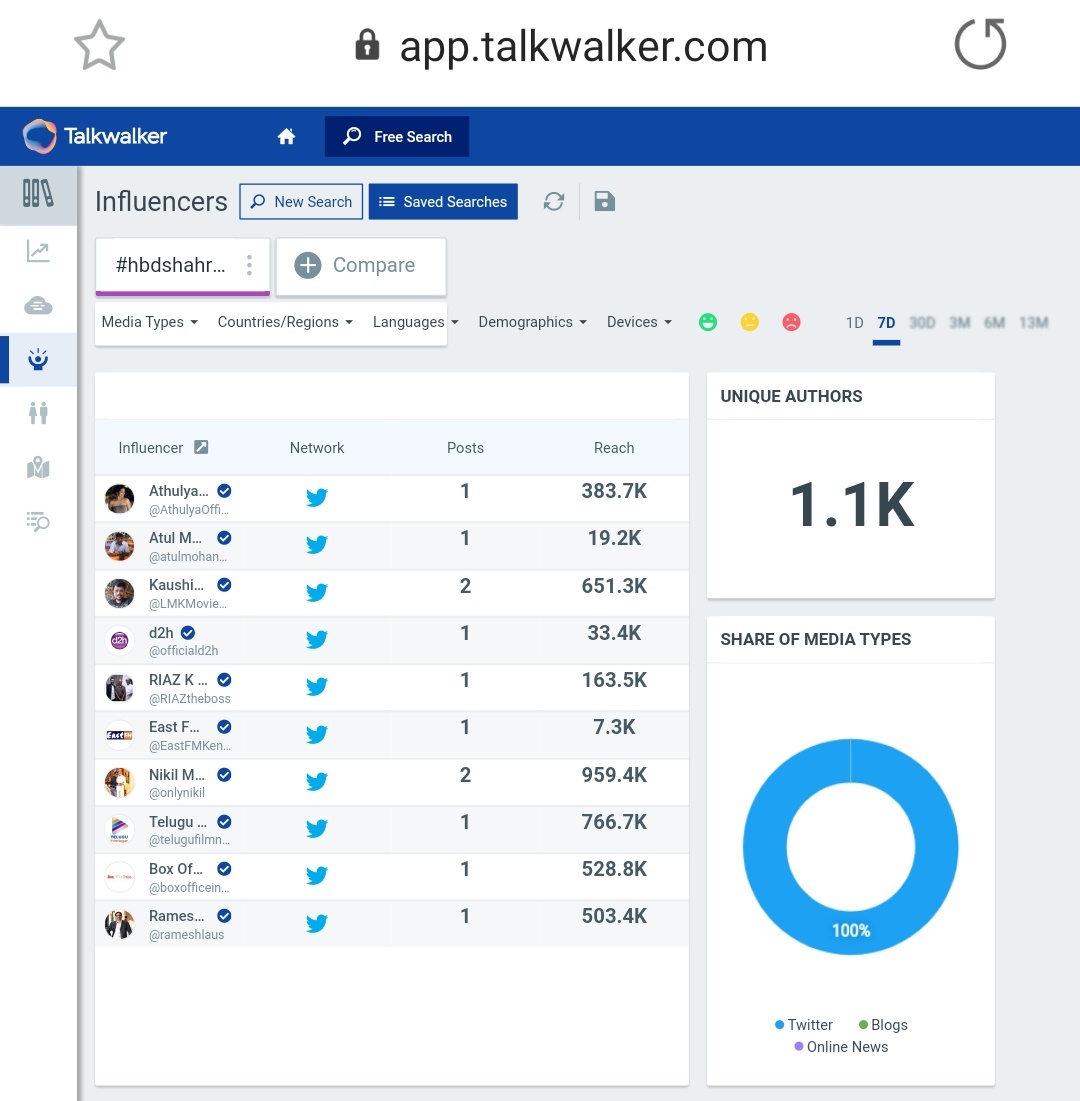Open Saved Searches

(x=443, y=202)
